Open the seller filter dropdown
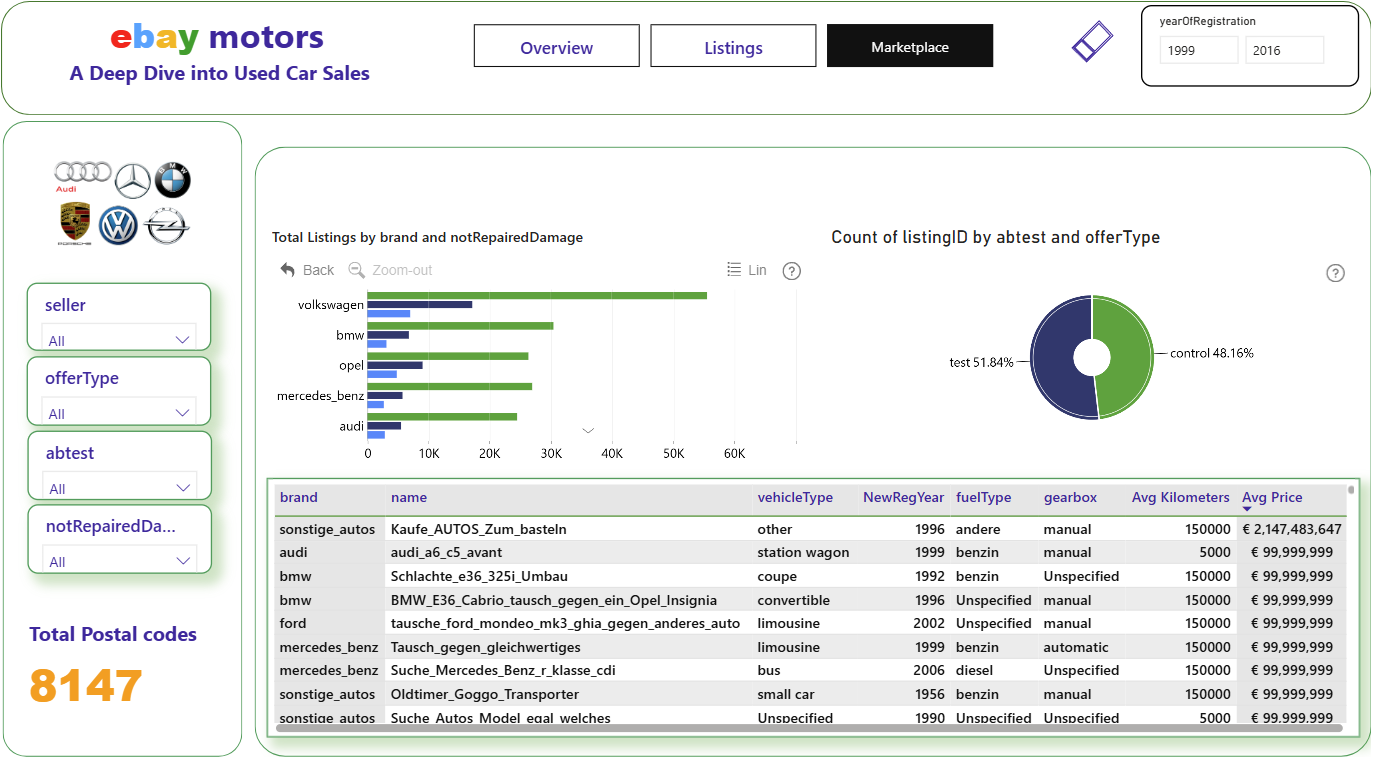The width and height of the screenshot is (1374, 757). click(119, 340)
